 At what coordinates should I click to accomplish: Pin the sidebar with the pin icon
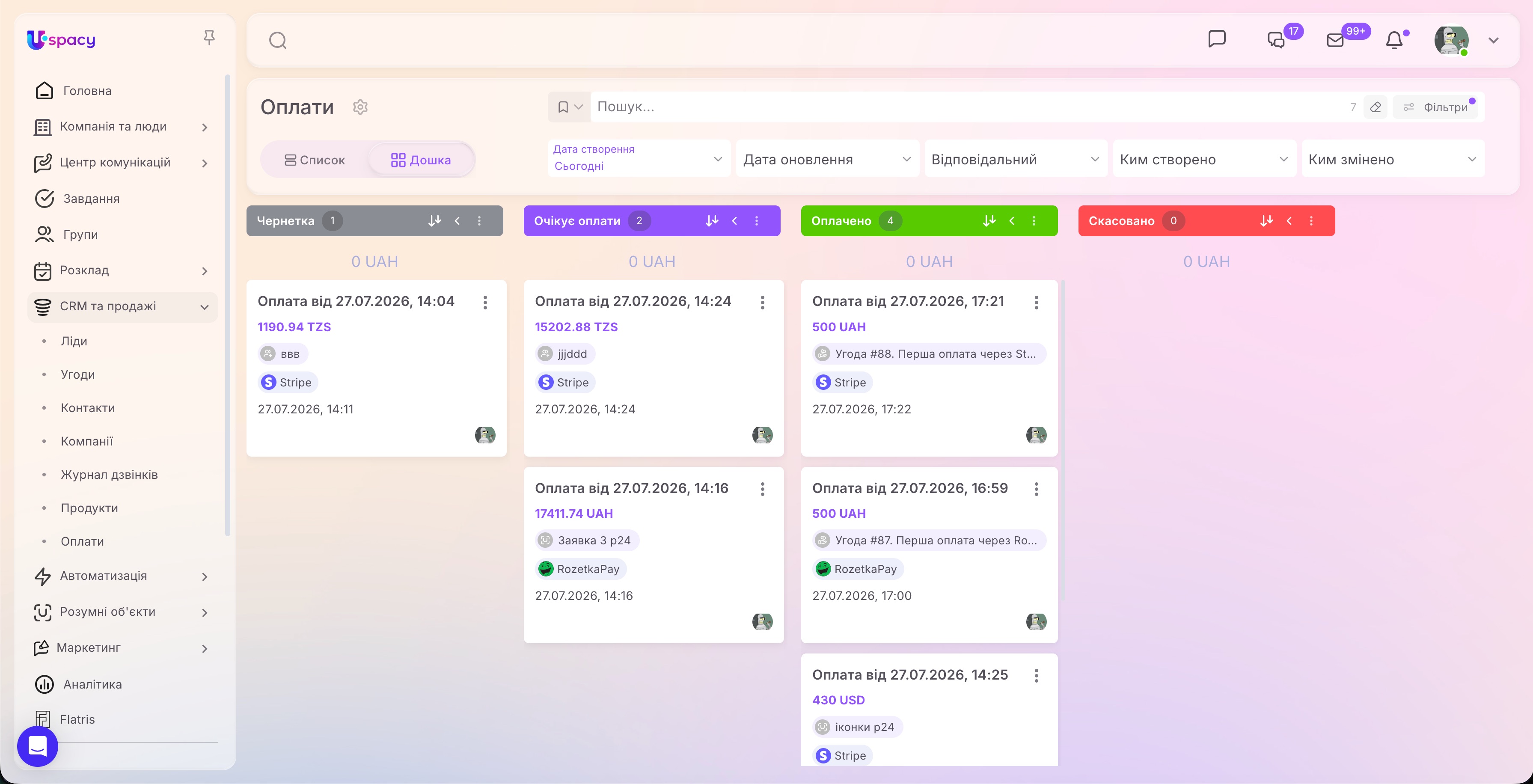click(209, 38)
